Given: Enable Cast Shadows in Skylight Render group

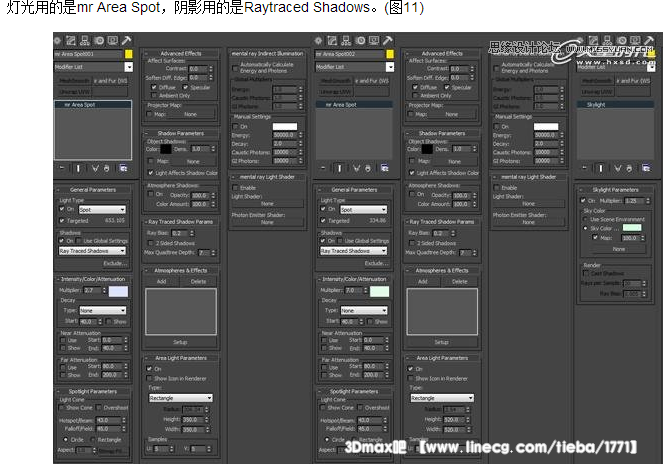Looking at the screenshot, I should pyautogui.click(x=587, y=273).
